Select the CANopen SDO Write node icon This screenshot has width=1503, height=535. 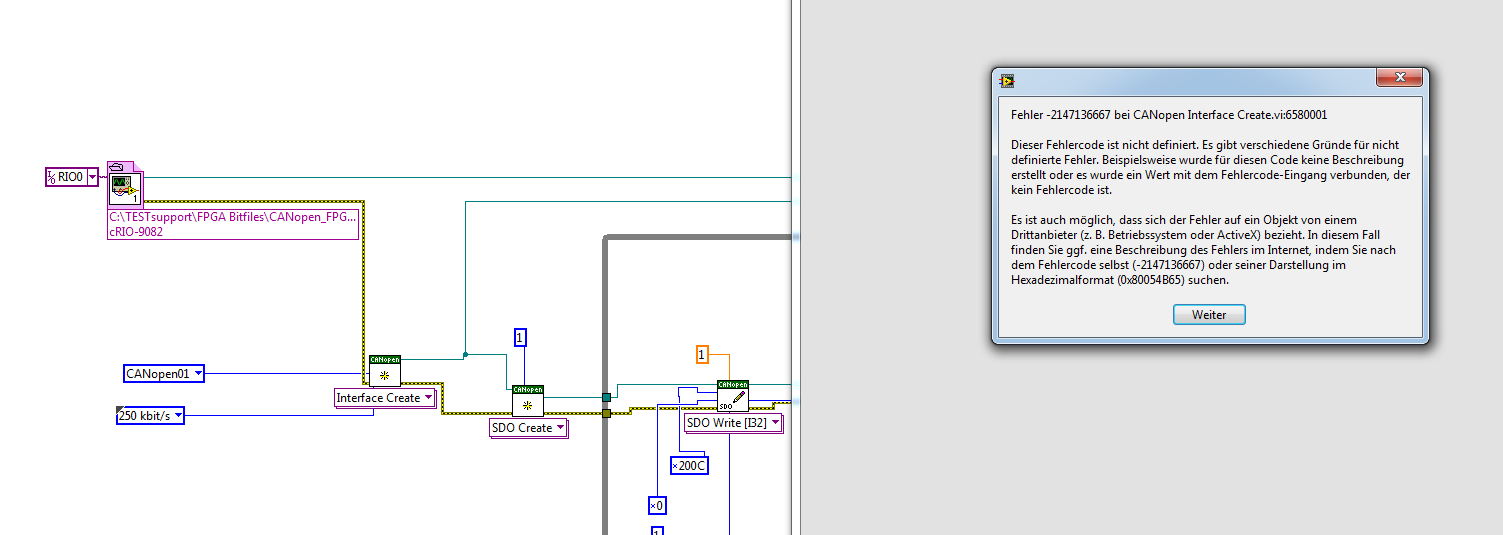click(733, 396)
